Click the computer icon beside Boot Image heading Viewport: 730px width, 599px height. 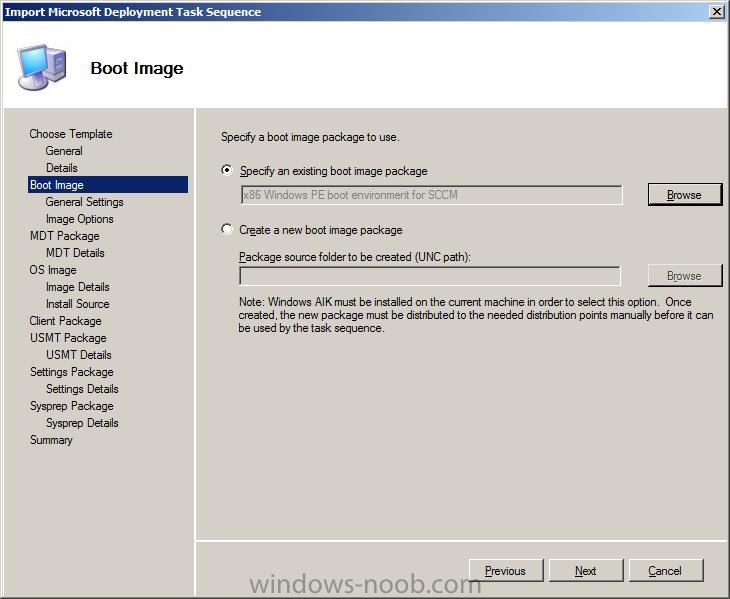tap(41, 67)
